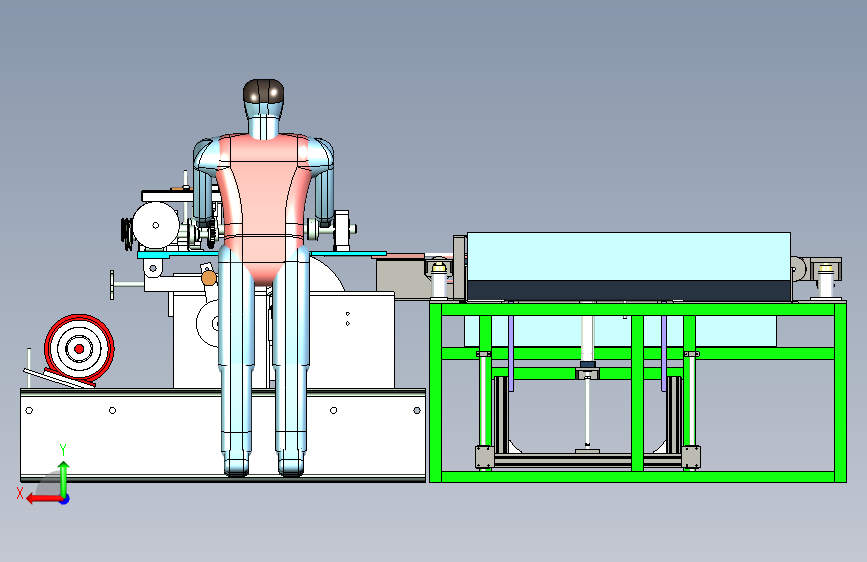
Task: Select the white base panel with four bolt holes
Action: click(223, 434)
